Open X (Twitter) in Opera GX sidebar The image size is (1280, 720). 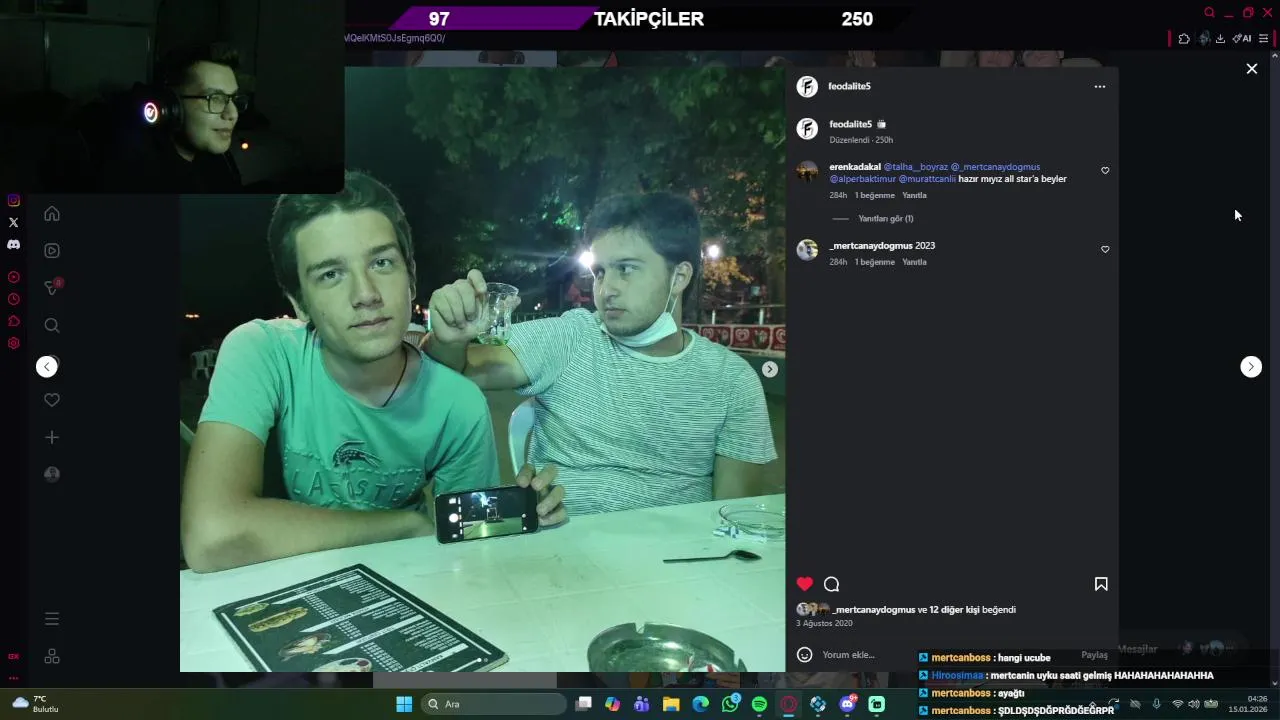coord(13,222)
